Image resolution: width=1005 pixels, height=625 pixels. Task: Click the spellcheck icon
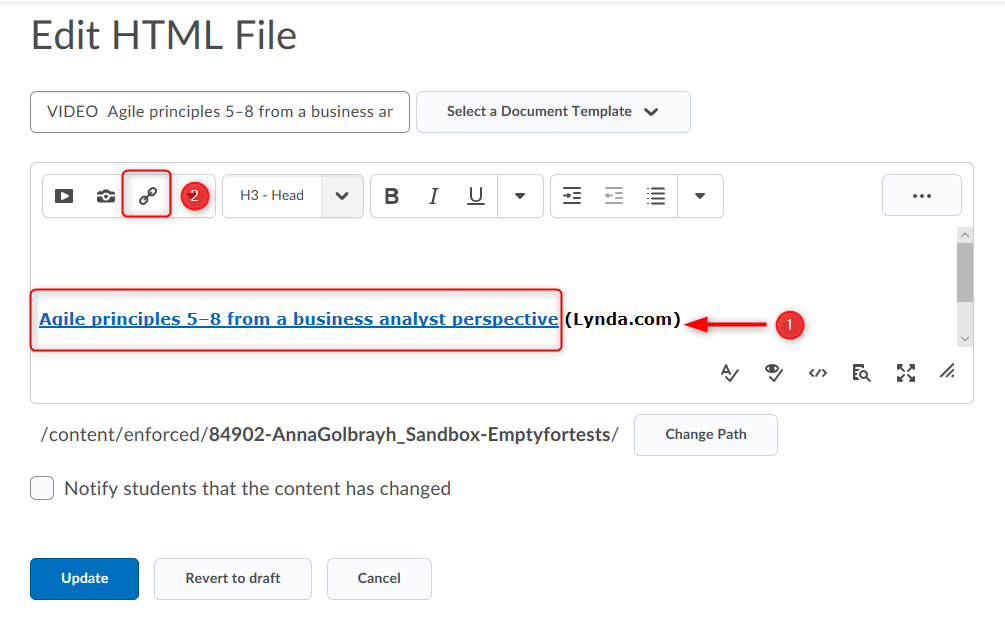click(730, 373)
